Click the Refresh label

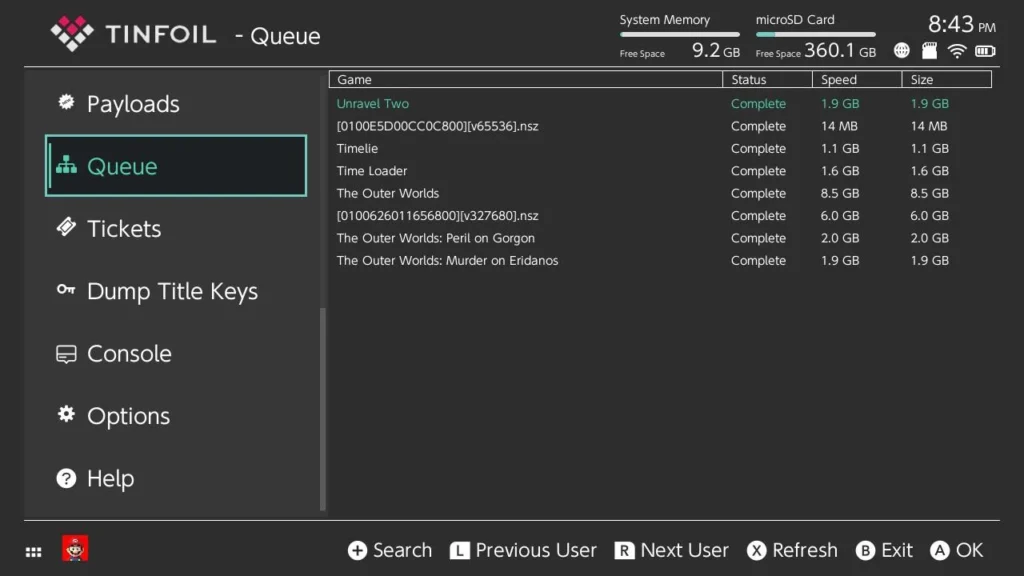(805, 551)
